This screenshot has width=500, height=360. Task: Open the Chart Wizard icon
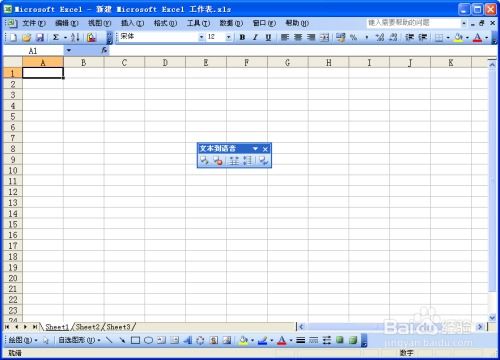point(91,37)
